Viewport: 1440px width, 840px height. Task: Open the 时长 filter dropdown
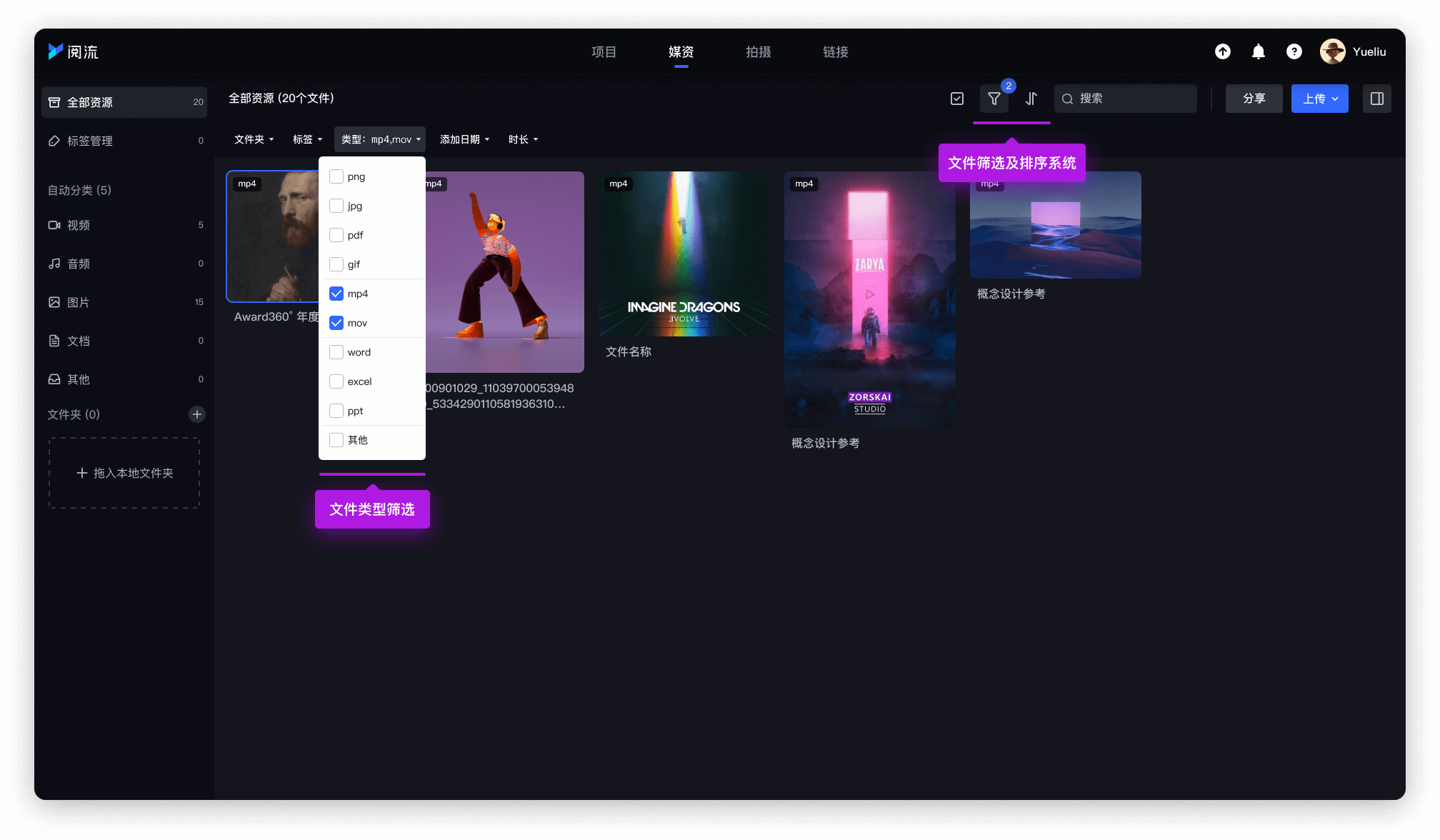(x=523, y=139)
